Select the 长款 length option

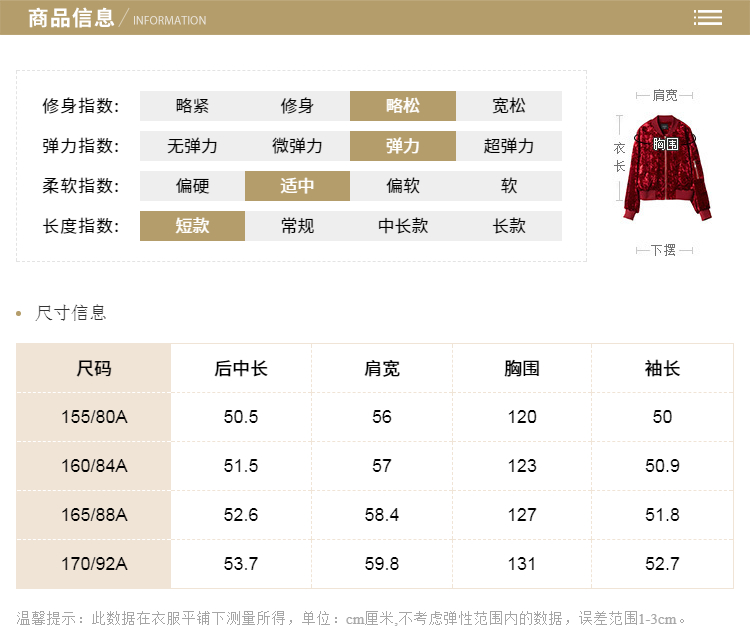point(509,226)
